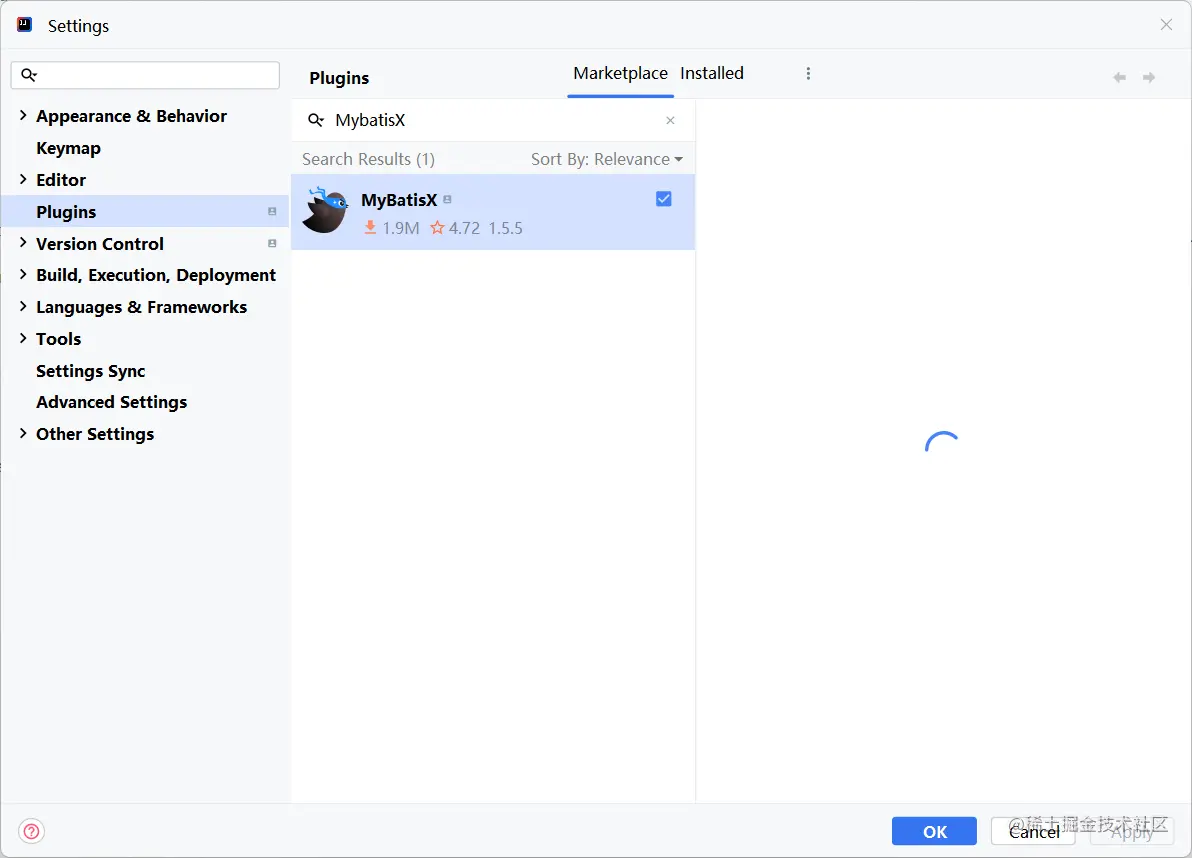Screen dimensions: 1192x858
Task: Click the project-level badge next to Version Control
Action: (272, 244)
